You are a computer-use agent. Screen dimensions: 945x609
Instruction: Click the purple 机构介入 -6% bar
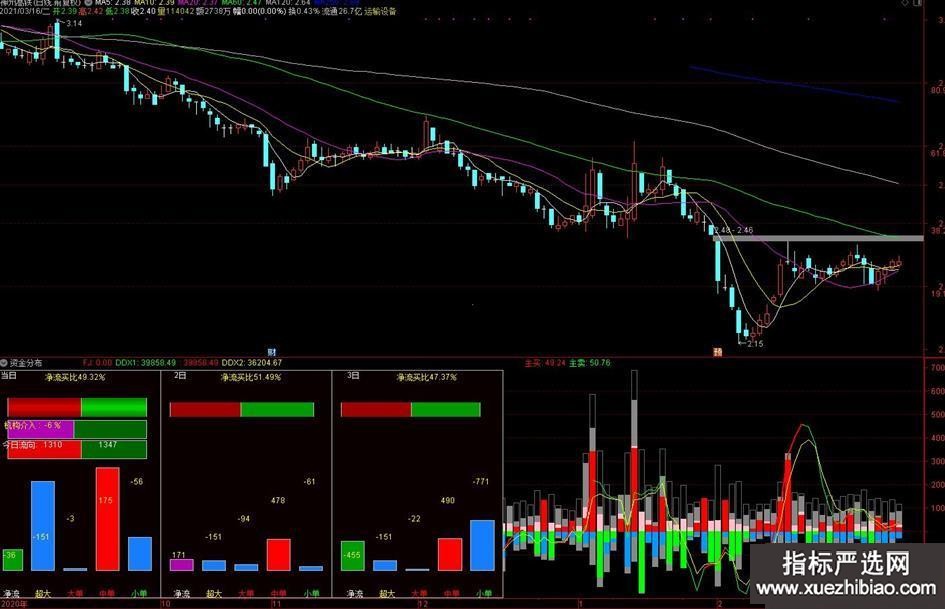coord(38,428)
